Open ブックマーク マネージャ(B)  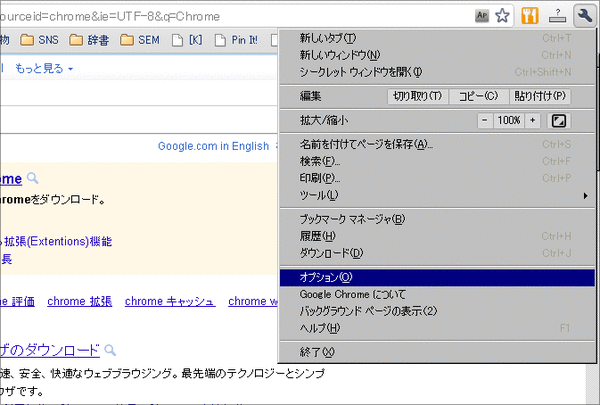[x=437, y=219]
